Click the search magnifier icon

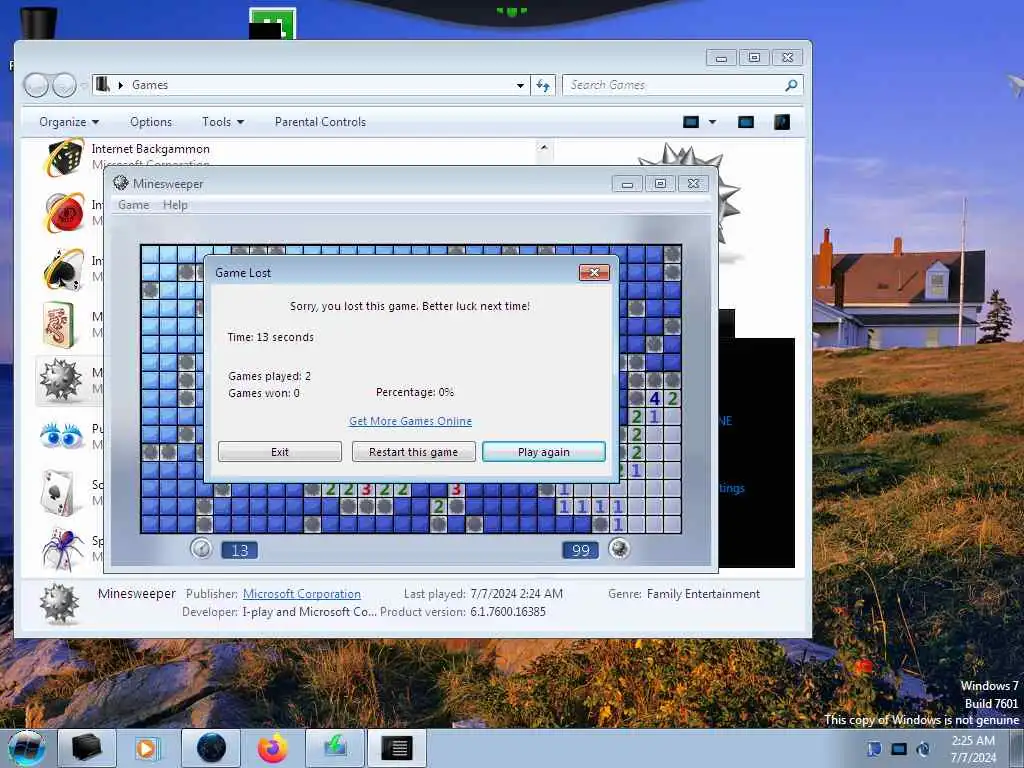click(792, 85)
